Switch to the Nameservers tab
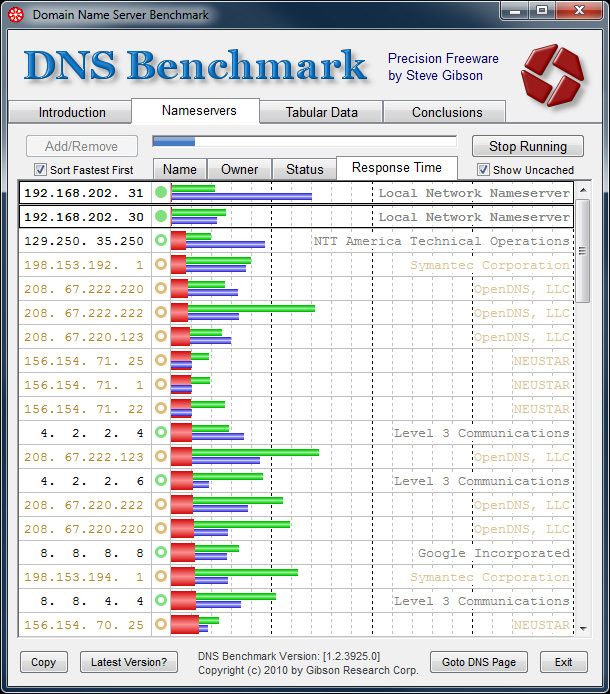 [x=195, y=111]
